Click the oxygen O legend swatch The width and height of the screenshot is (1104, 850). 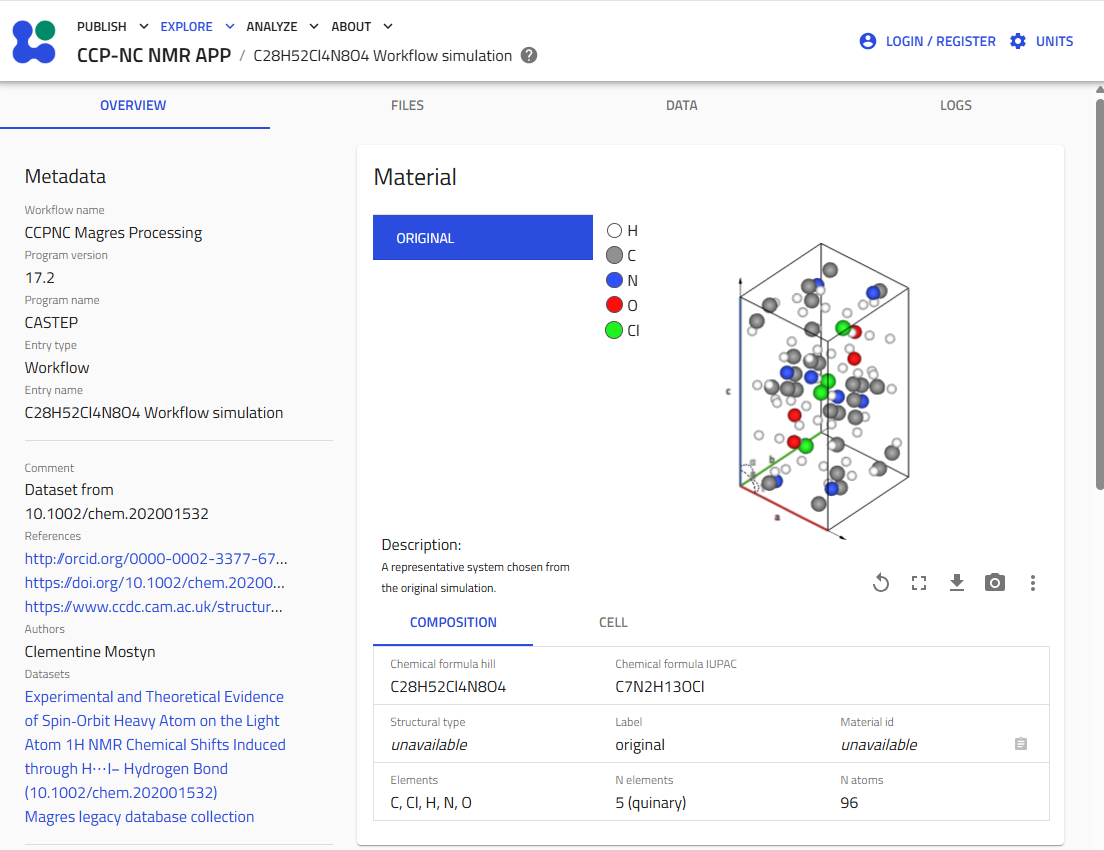click(615, 305)
